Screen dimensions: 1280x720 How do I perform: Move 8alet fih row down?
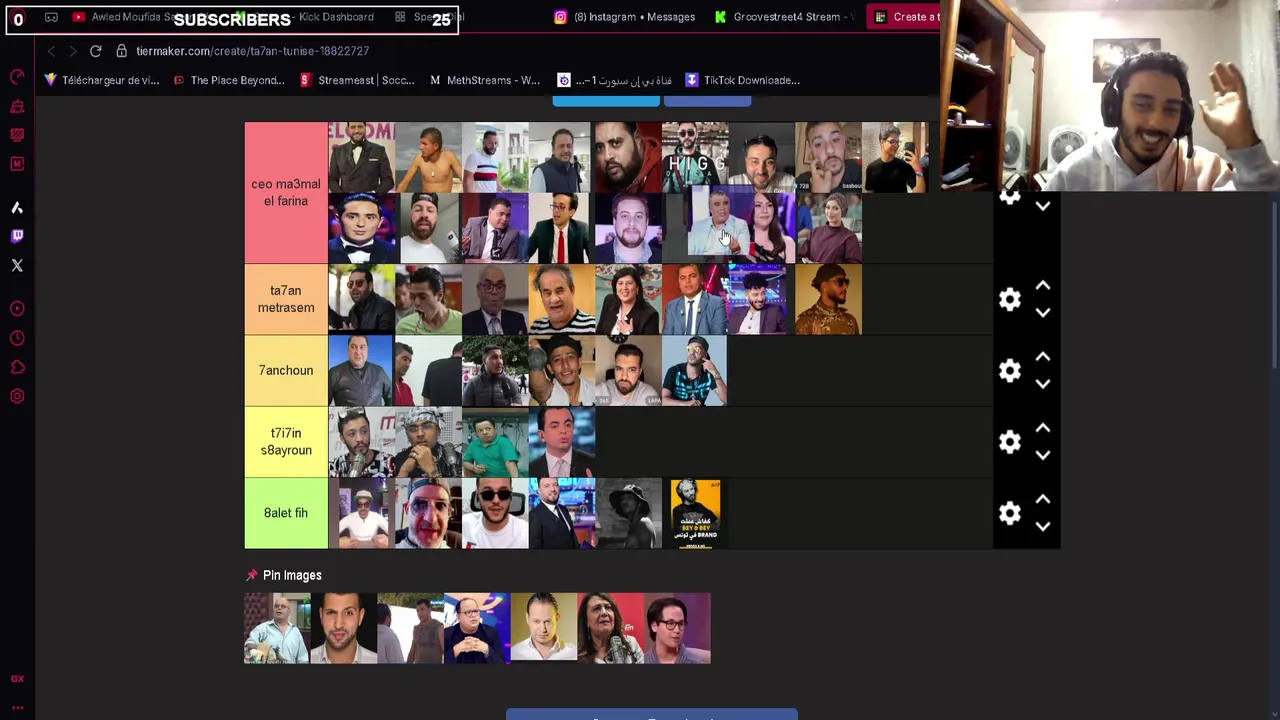click(x=1043, y=526)
